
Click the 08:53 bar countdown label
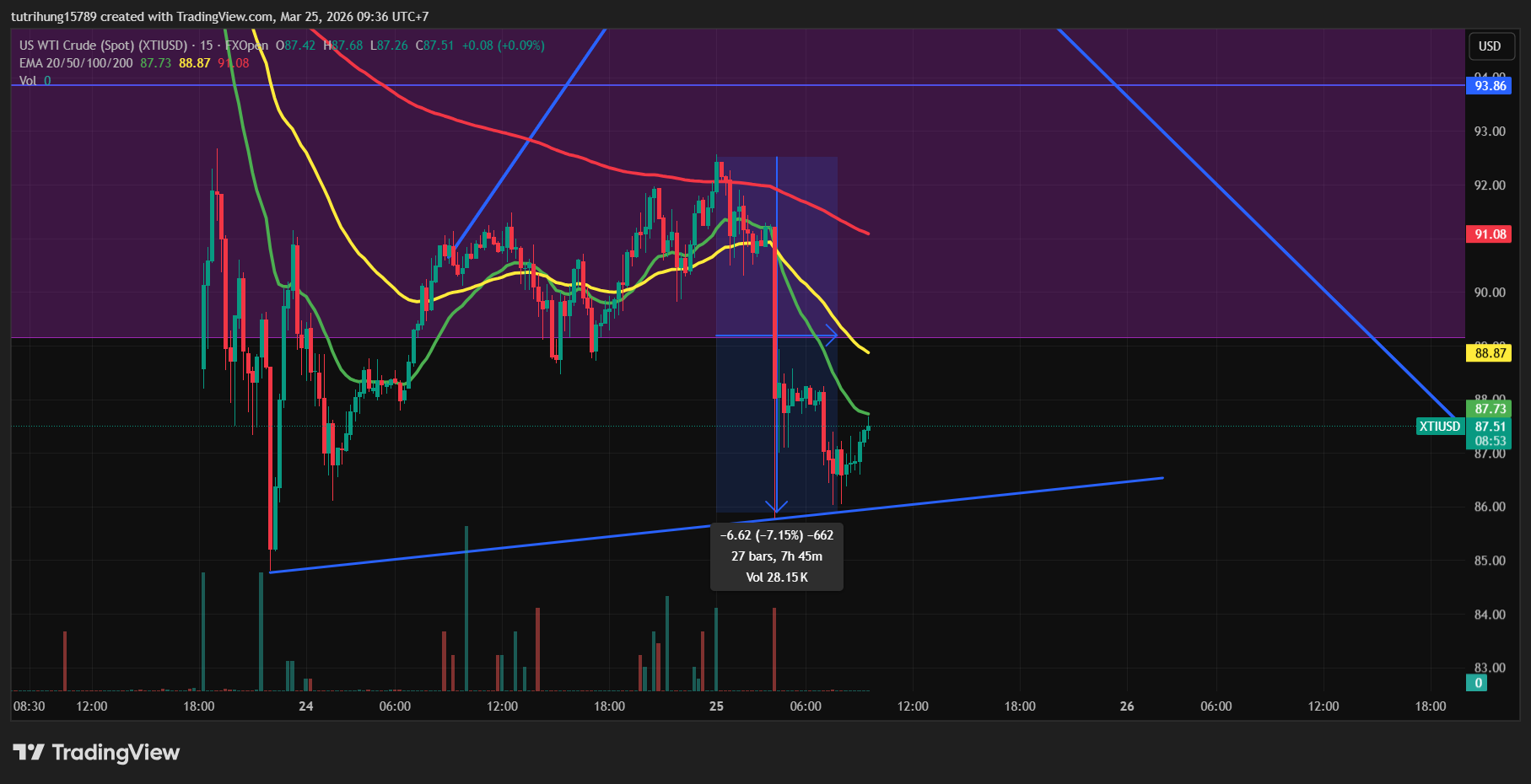(x=1490, y=441)
